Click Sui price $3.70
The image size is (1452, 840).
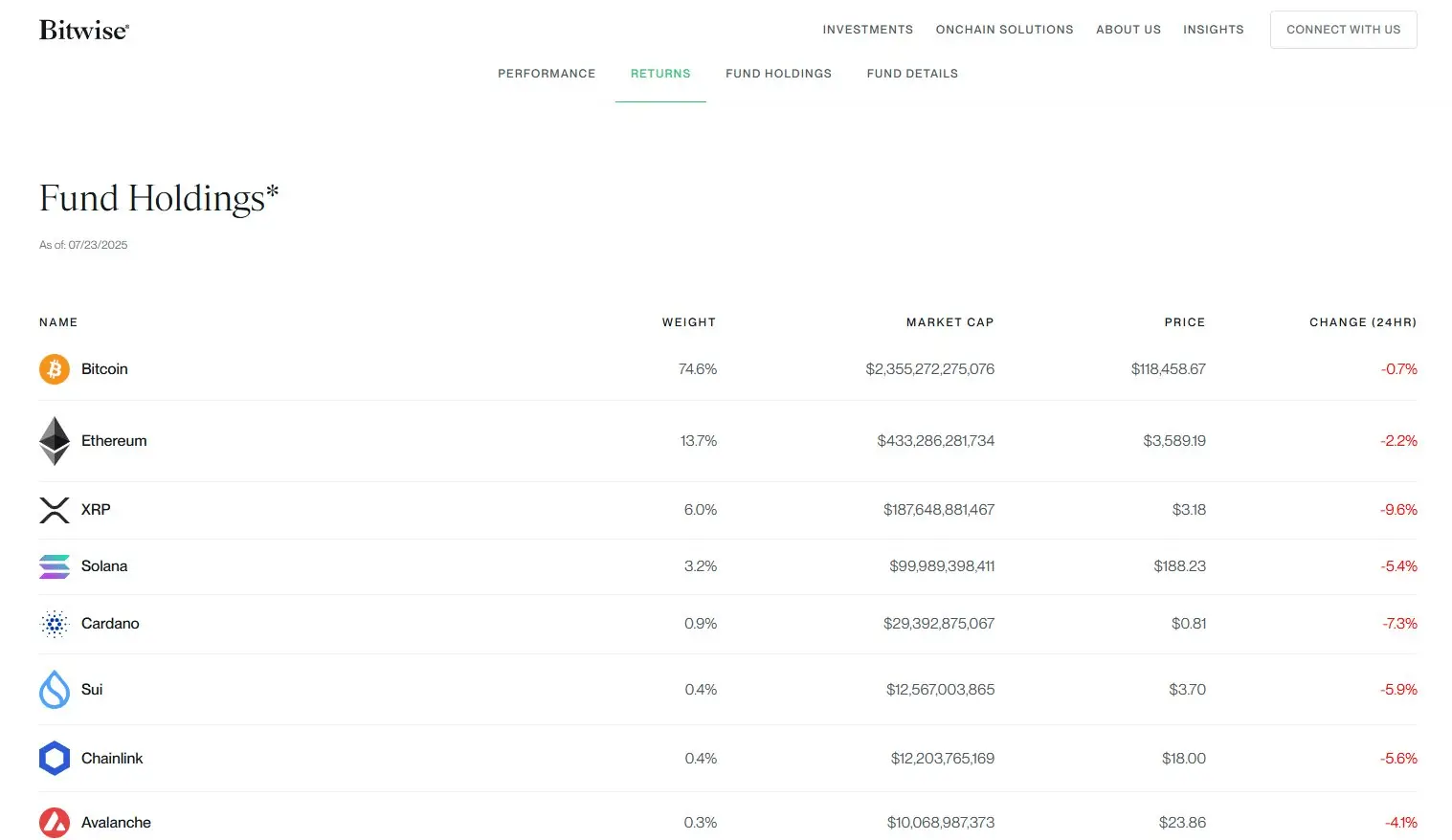pos(1188,690)
